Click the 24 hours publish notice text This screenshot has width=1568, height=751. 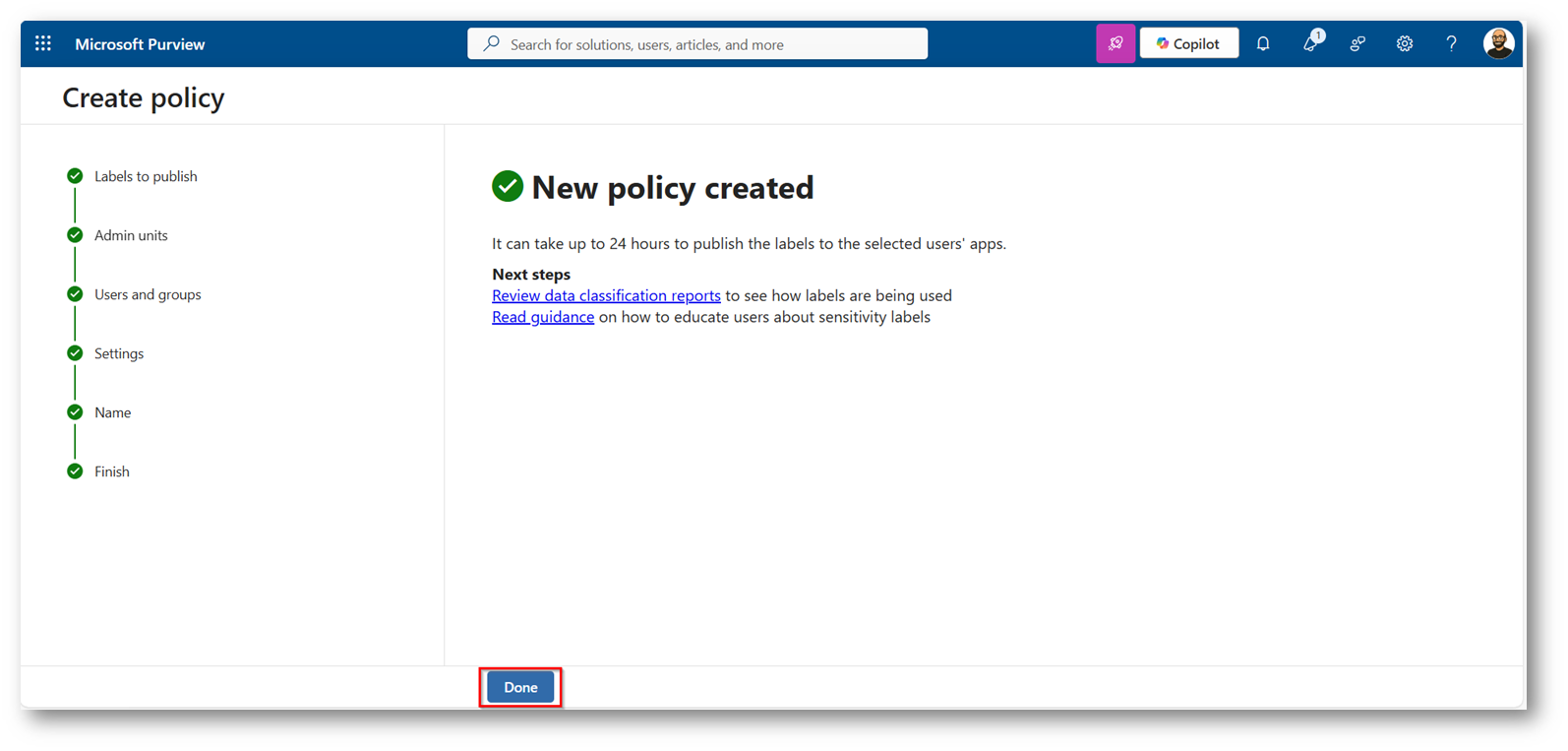[x=749, y=243]
